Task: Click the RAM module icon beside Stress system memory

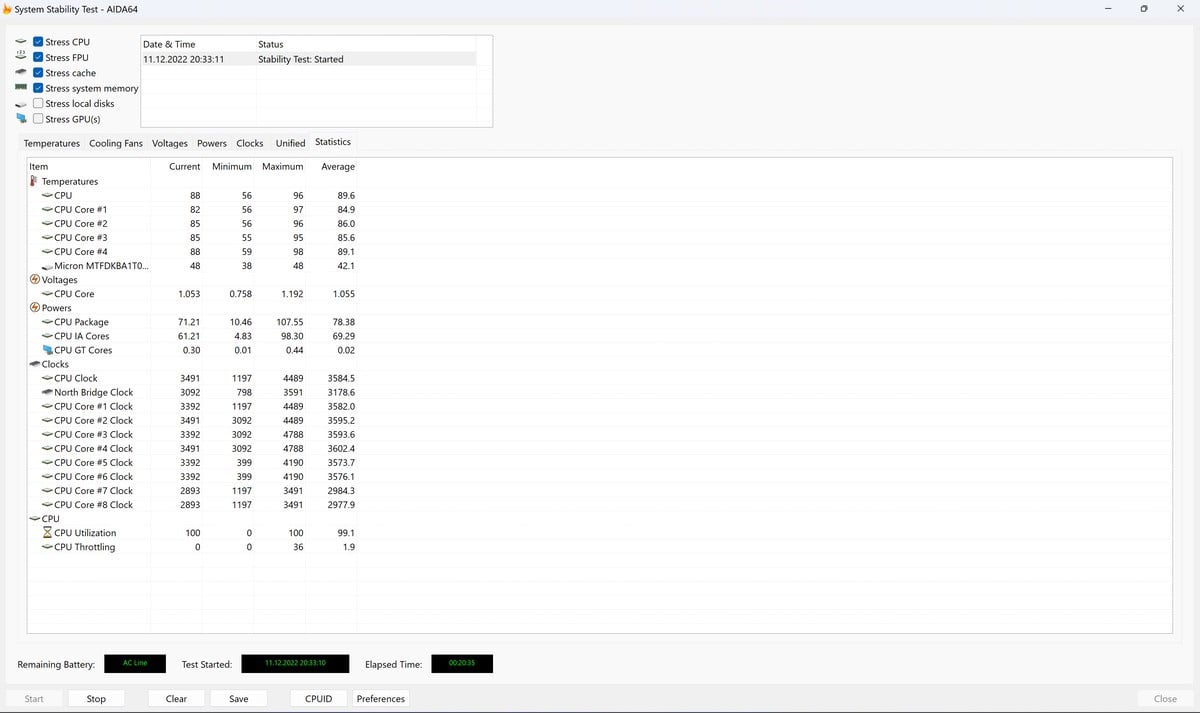Action: tap(21, 88)
